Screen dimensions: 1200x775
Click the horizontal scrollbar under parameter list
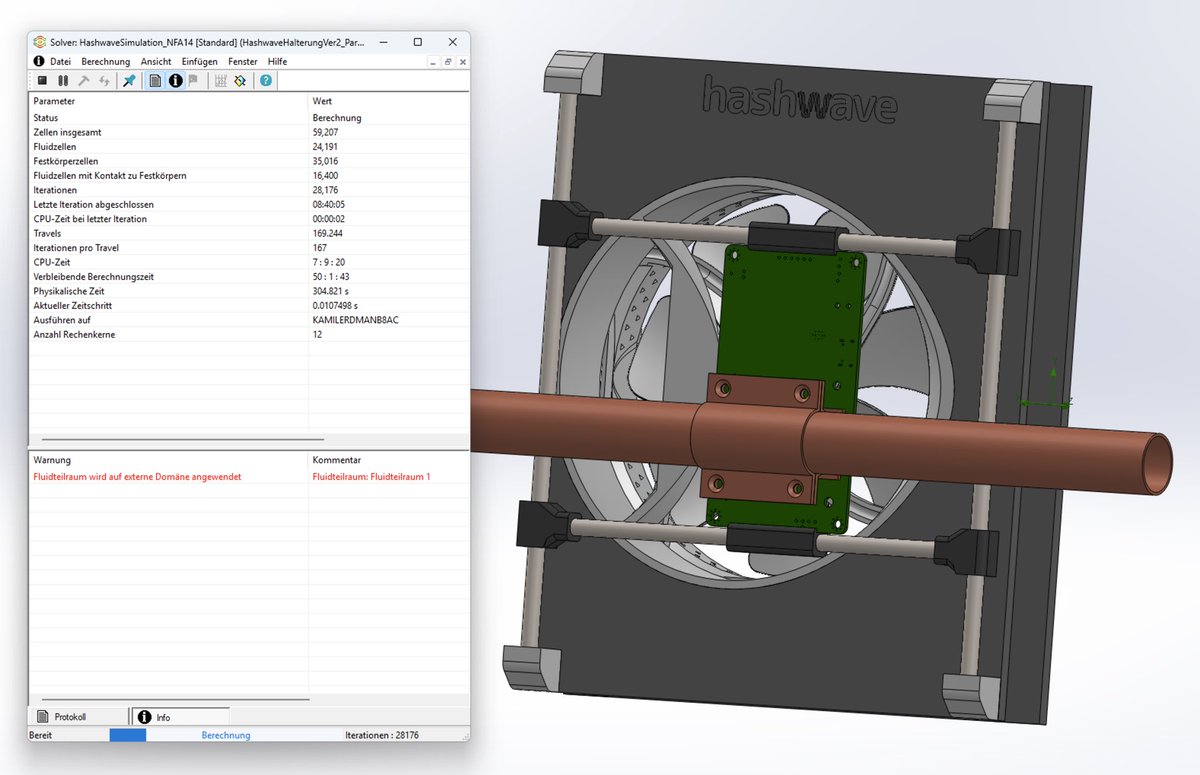pyautogui.click(x=181, y=439)
